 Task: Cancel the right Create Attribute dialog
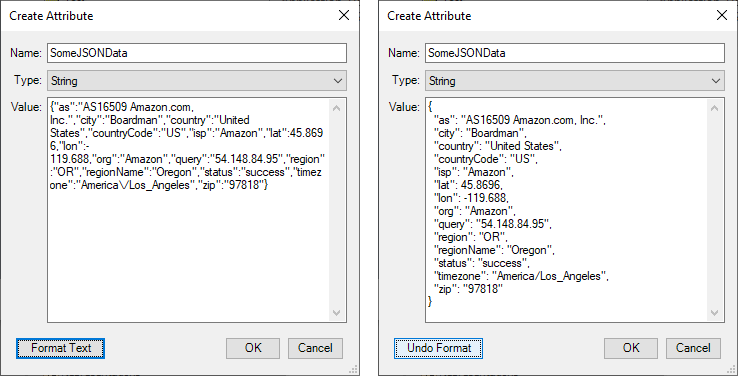point(693,348)
